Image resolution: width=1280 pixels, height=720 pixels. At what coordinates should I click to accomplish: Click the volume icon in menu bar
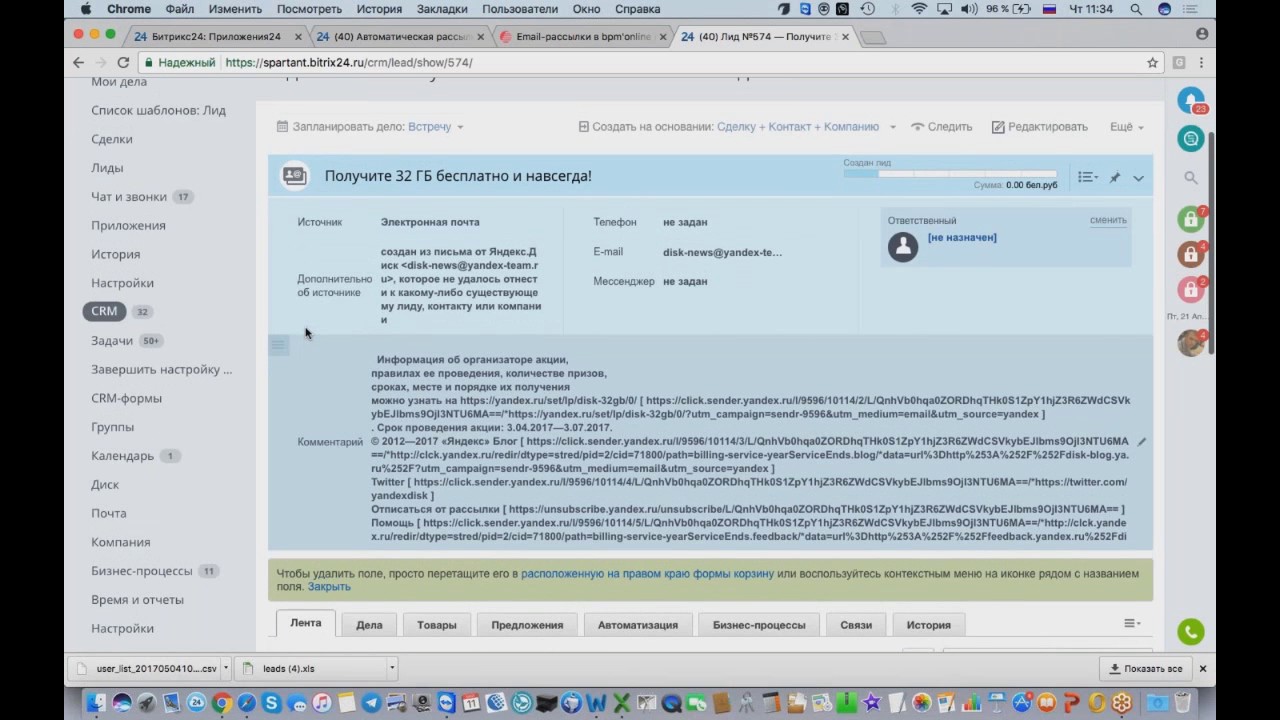coord(970,9)
